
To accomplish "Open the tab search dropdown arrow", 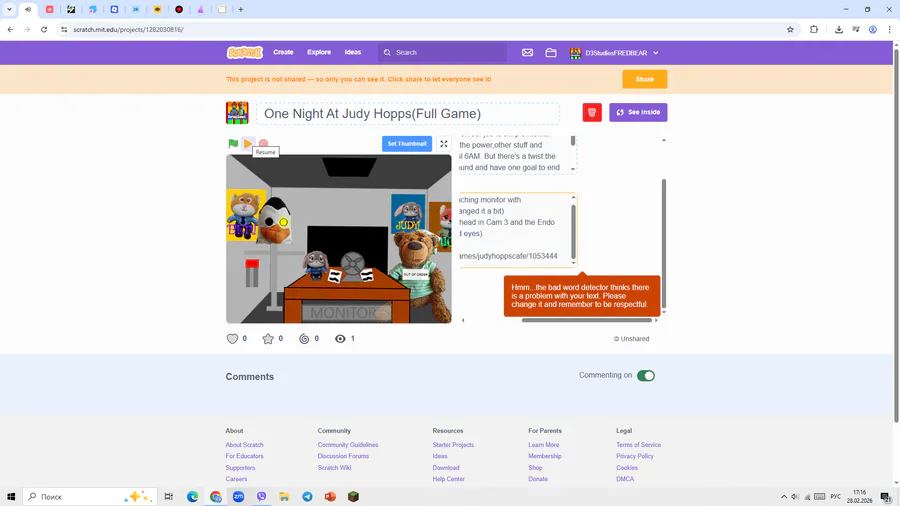I will point(9,9).
